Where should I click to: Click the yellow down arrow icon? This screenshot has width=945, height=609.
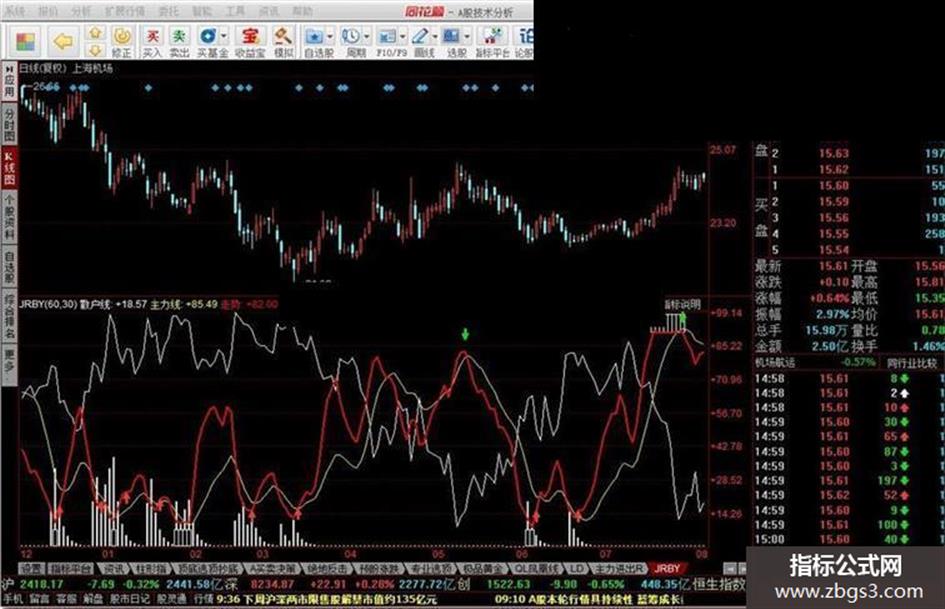point(96,50)
